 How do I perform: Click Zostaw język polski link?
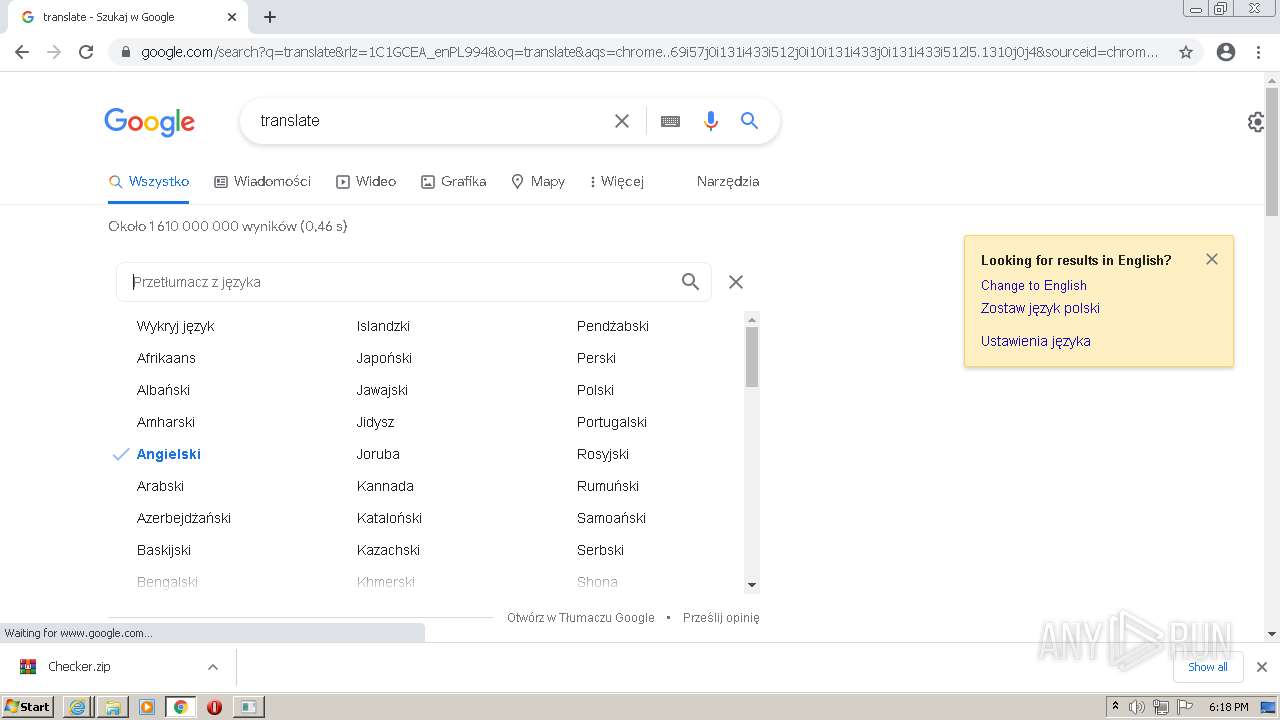pos(1040,309)
